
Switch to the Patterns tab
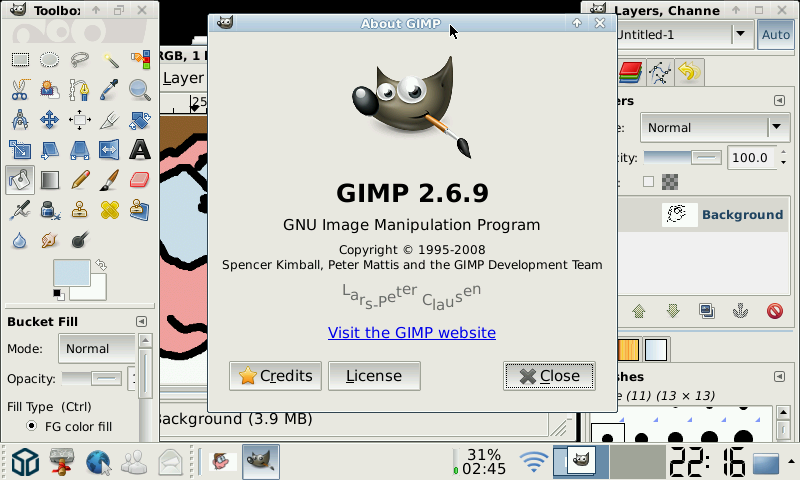click(628, 350)
